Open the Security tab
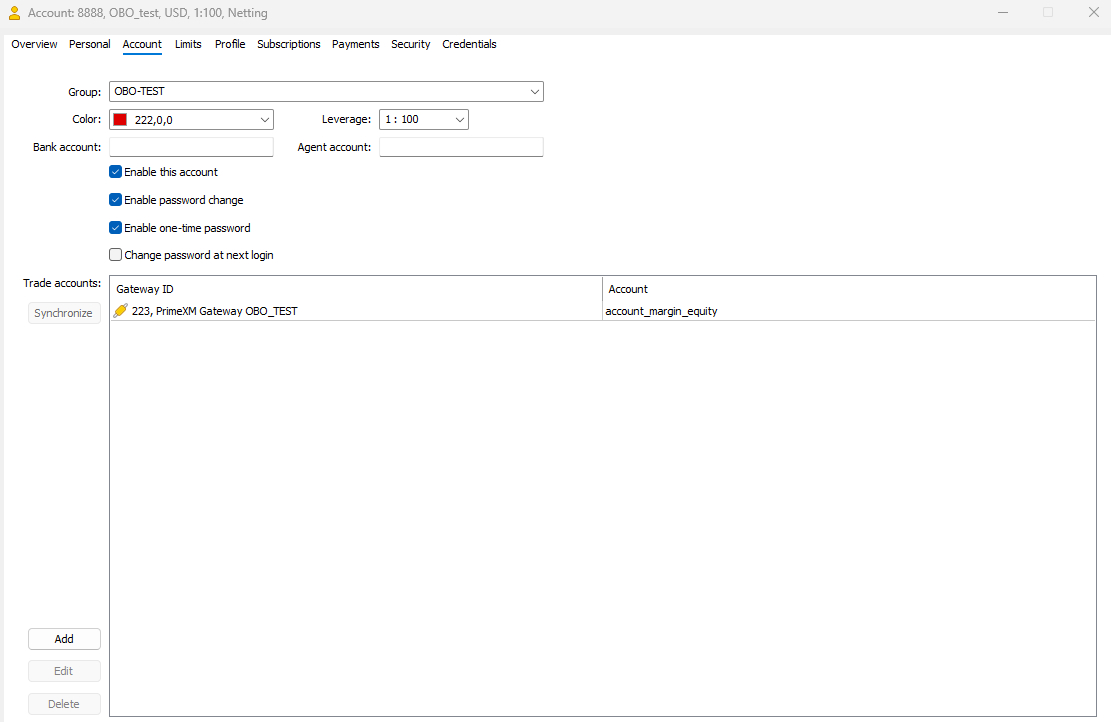Viewport: 1111px width, 722px height. coord(410,44)
